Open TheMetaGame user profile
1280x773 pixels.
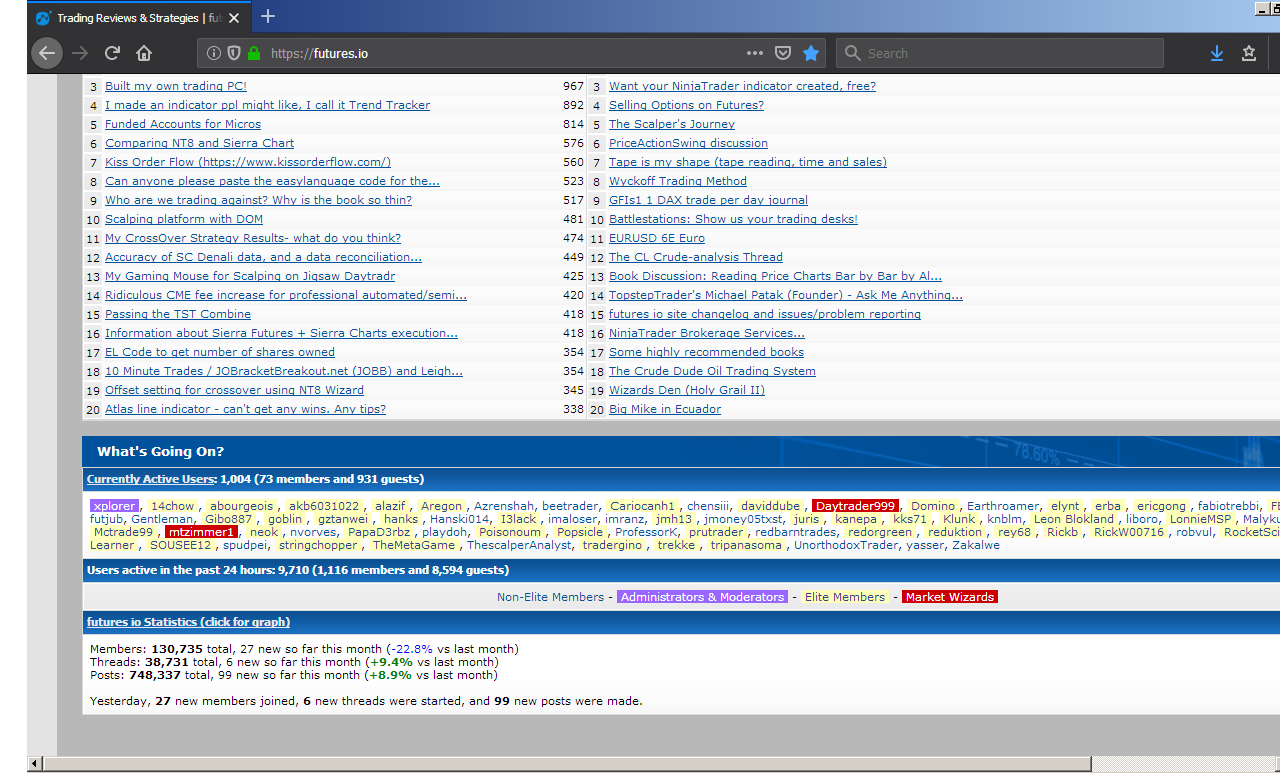coord(413,545)
